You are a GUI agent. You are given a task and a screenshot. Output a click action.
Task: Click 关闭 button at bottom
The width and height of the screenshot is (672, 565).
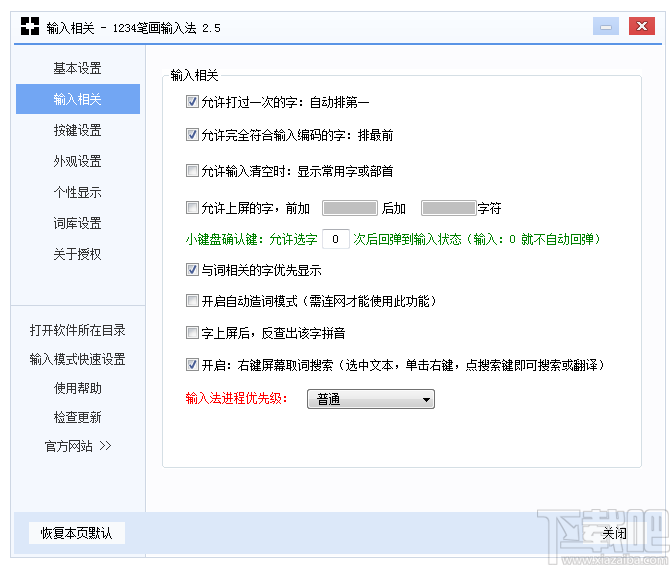614,533
